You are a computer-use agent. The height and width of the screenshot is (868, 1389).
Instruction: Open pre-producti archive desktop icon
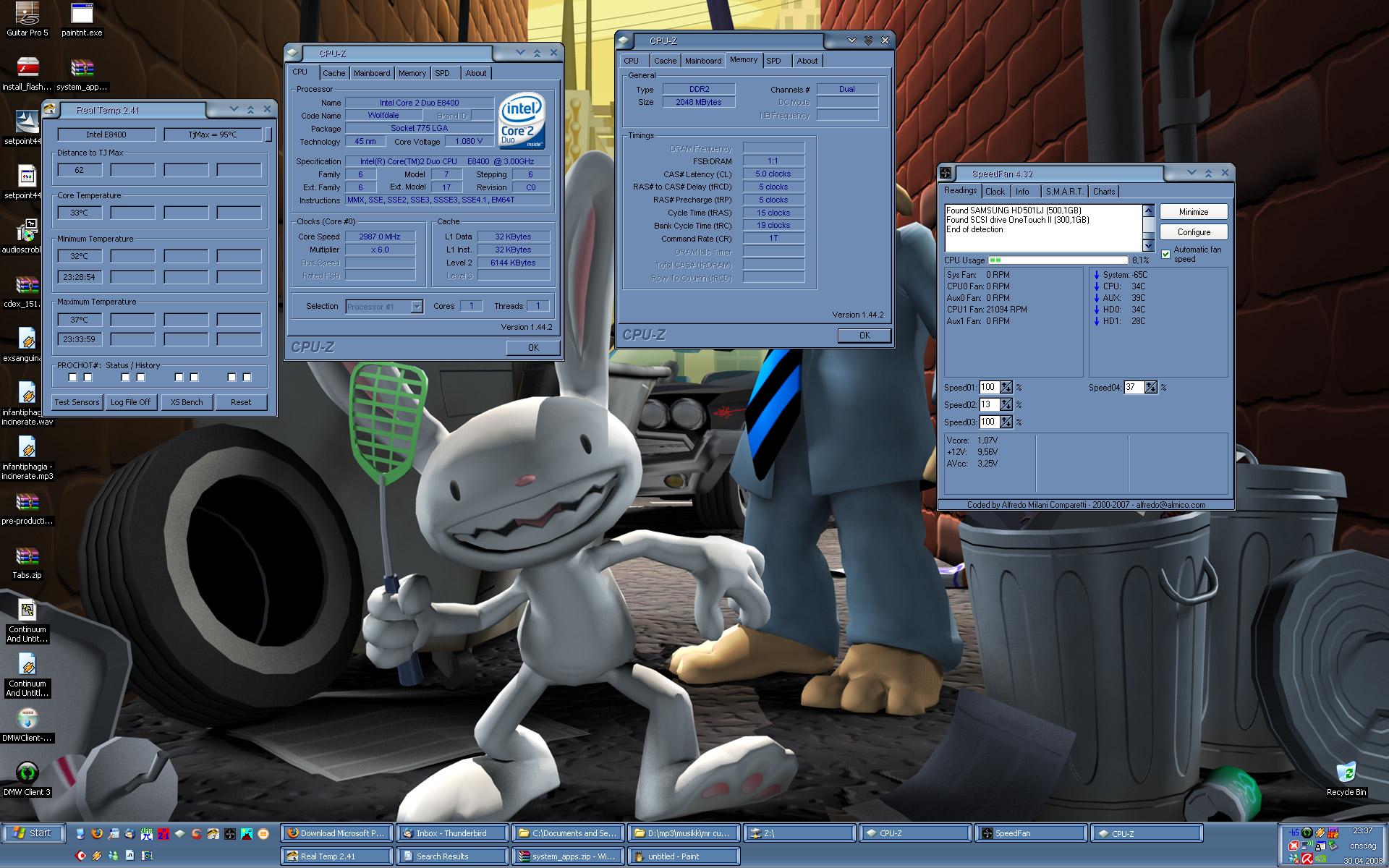coord(27,508)
